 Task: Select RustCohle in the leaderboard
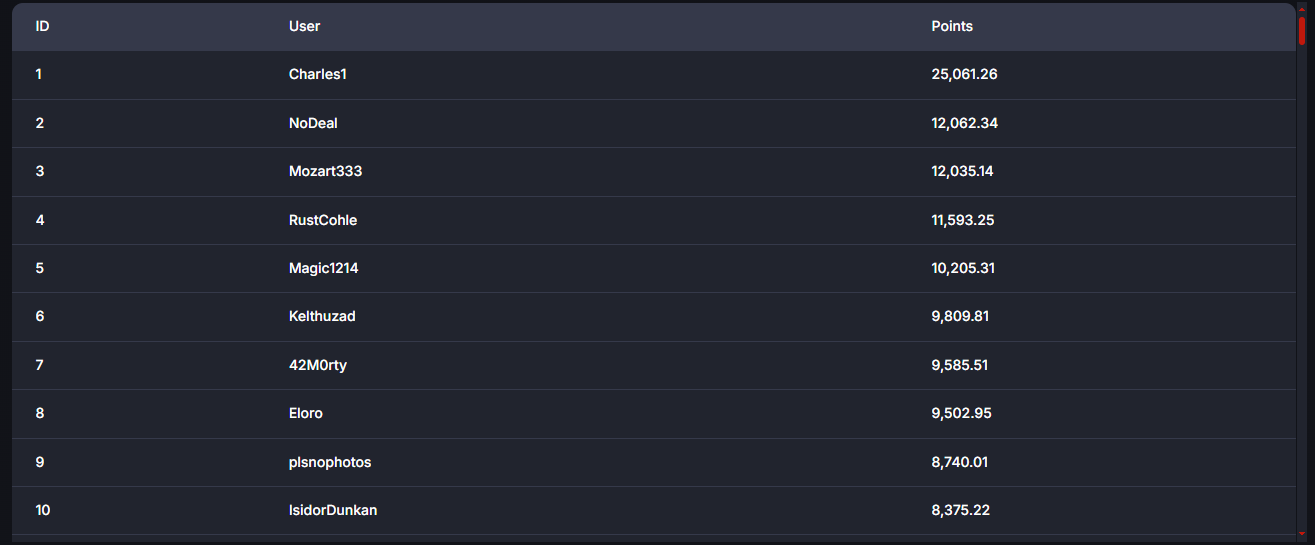click(x=323, y=220)
